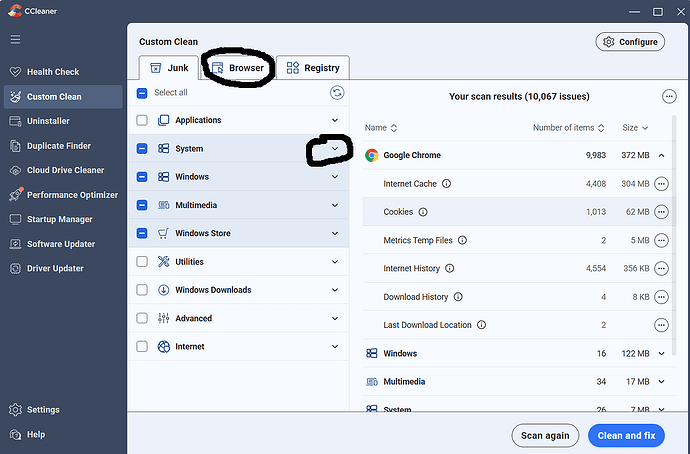This screenshot has width=690, height=454.
Task: Open options for Last Download Location row
Action: click(x=661, y=325)
